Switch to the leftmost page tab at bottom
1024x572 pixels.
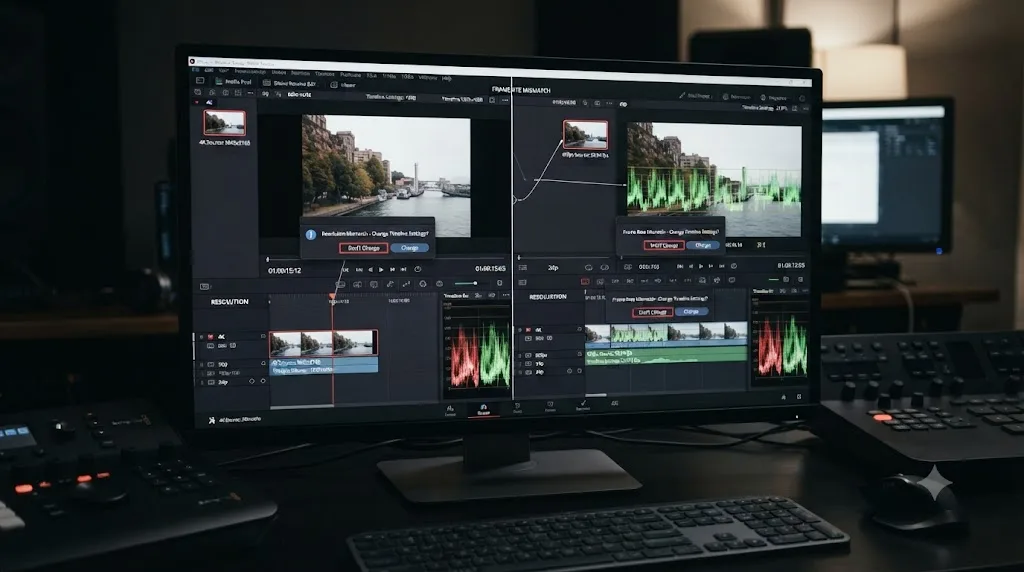click(x=450, y=410)
